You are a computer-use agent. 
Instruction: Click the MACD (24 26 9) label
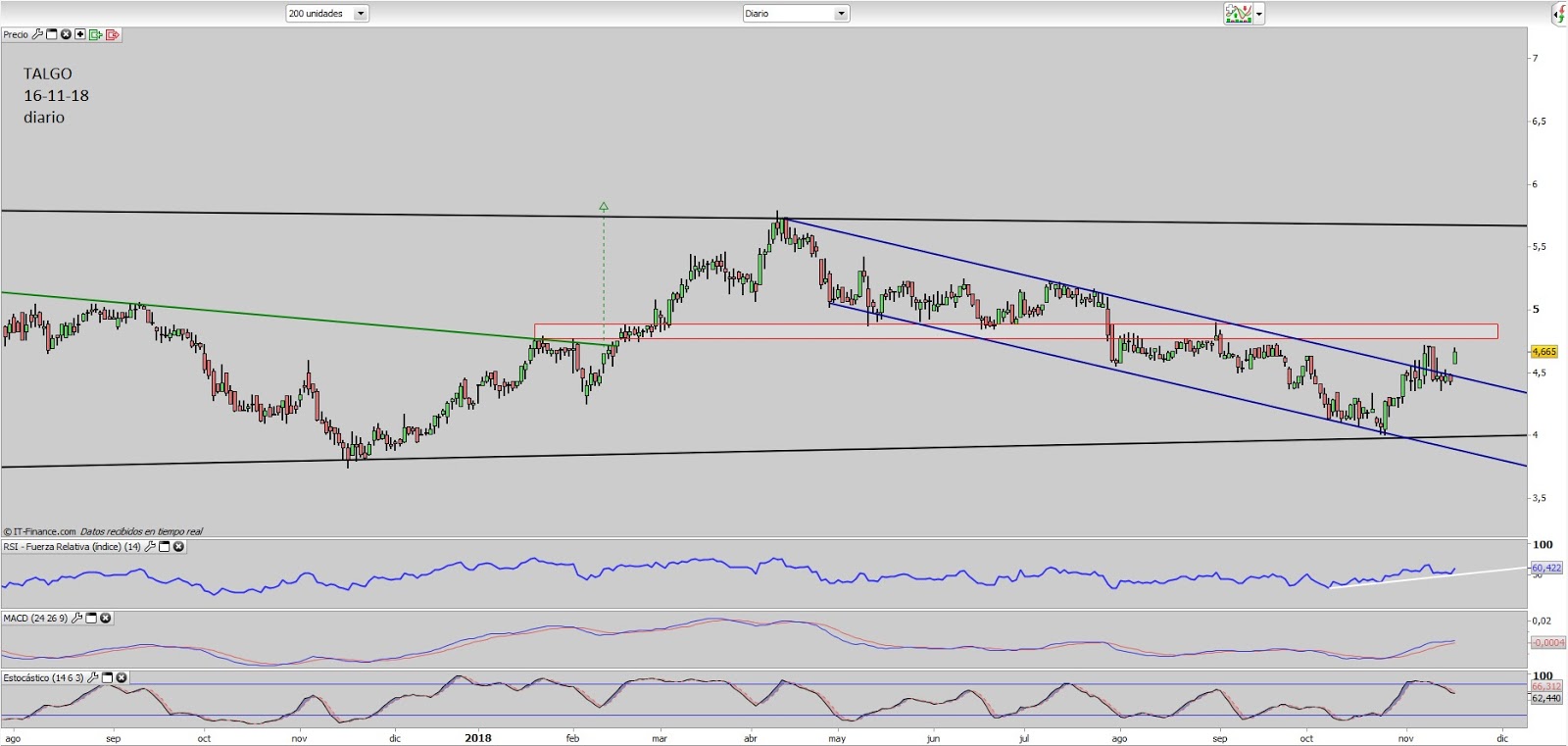coord(35,619)
